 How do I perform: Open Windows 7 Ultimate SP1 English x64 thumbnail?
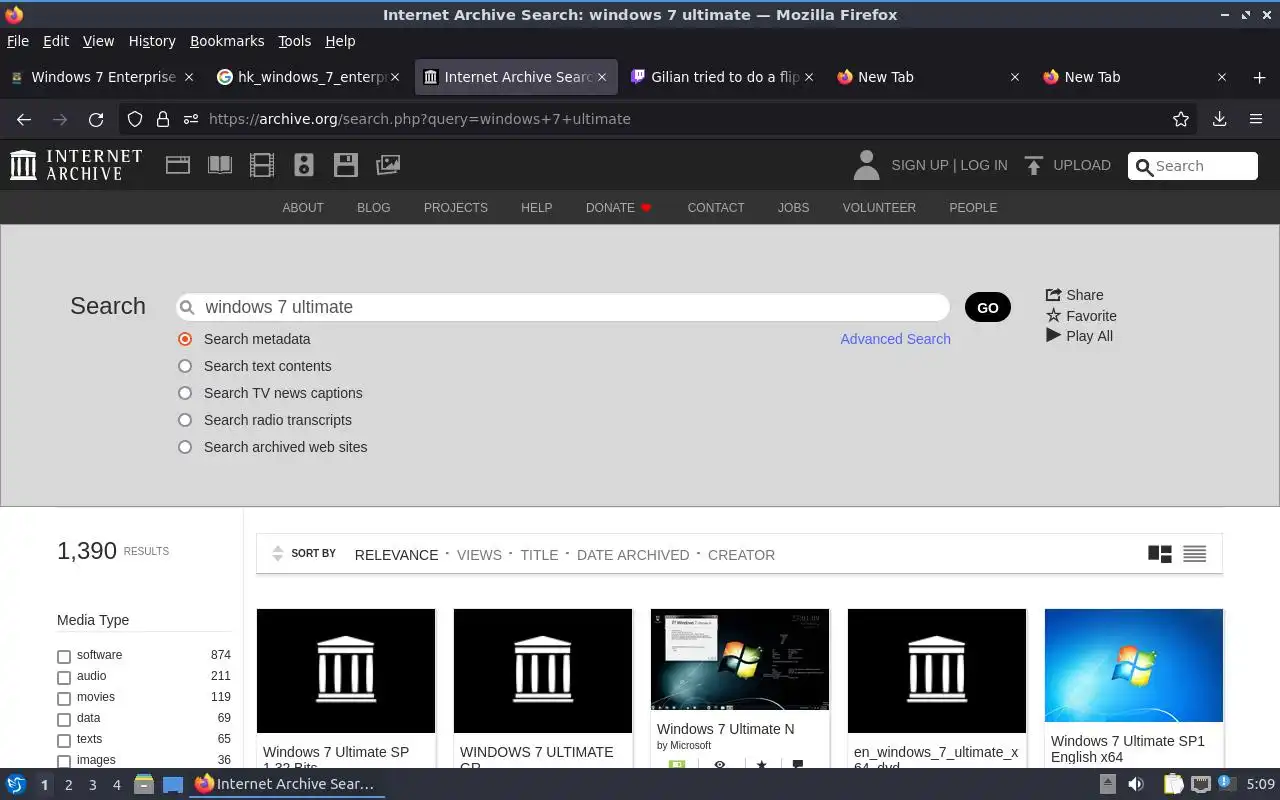coord(1134,665)
